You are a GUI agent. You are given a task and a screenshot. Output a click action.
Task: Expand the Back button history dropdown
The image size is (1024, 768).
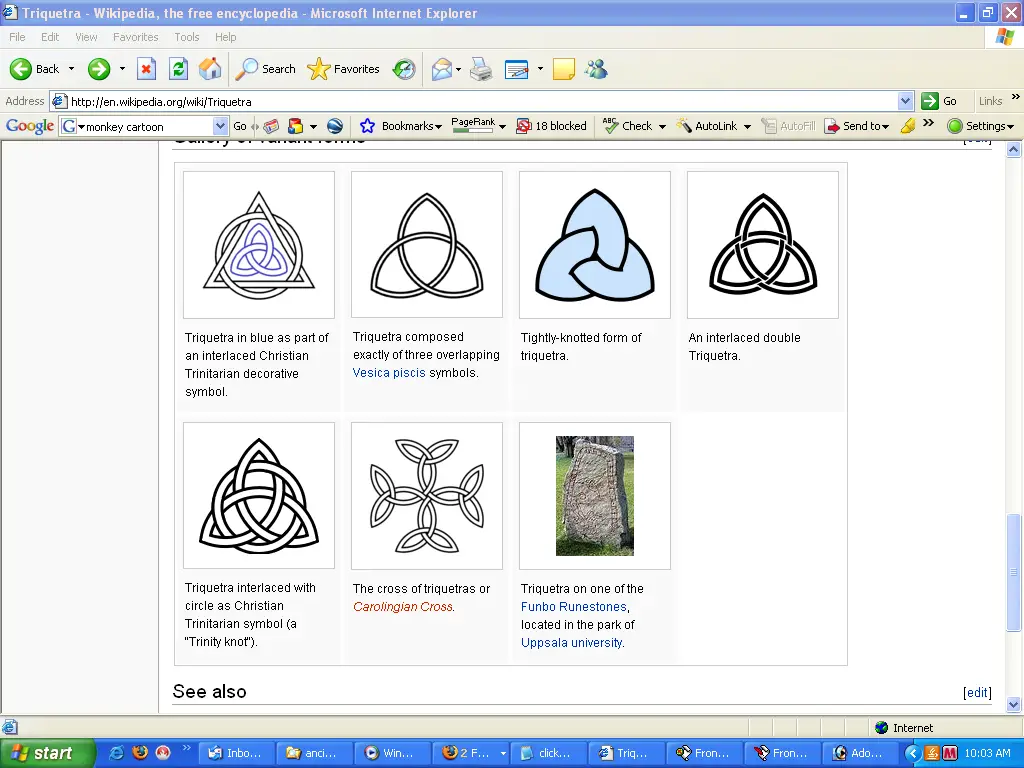[71, 69]
